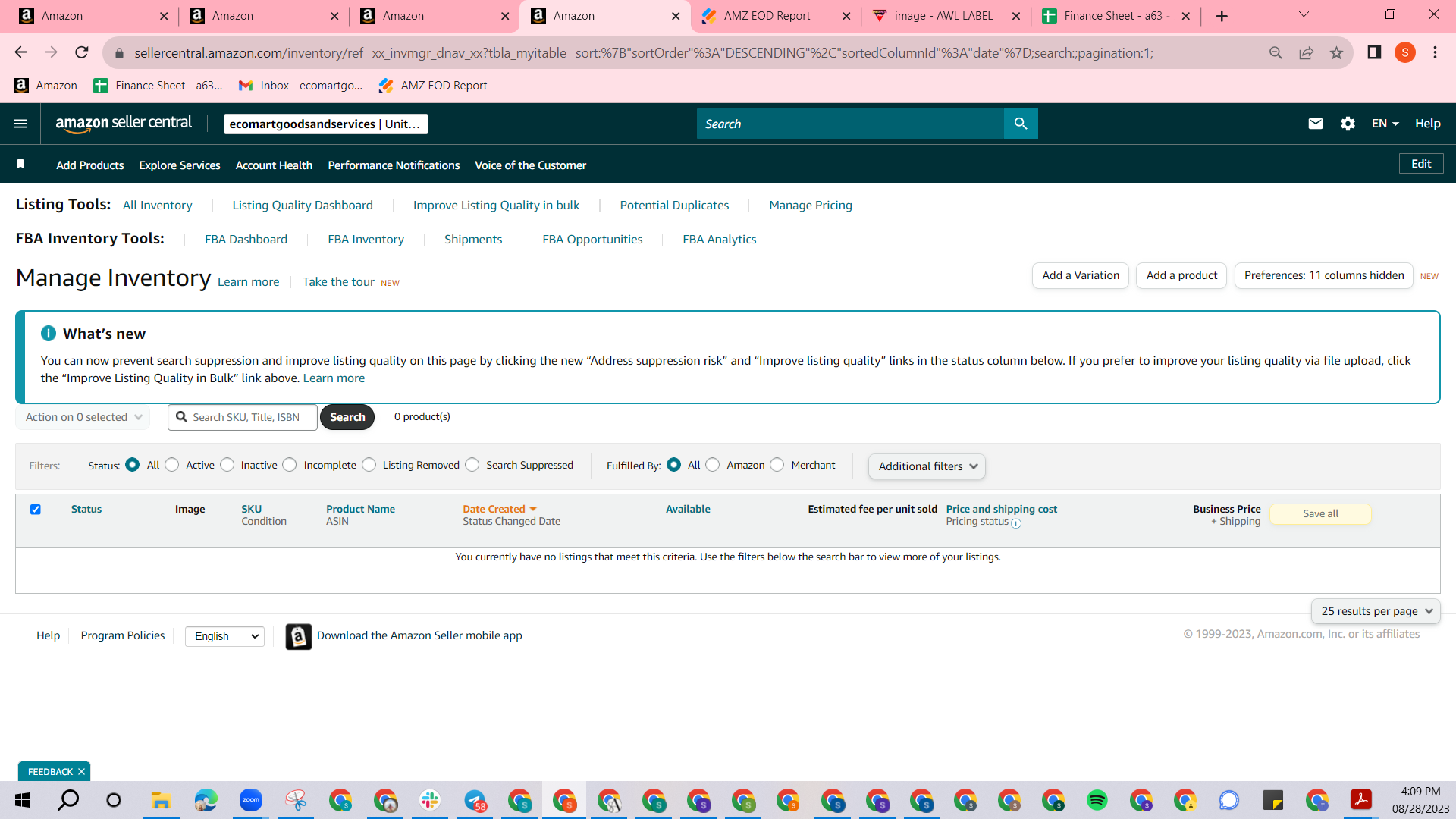
Task: Open Zoom from the taskbar
Action: (250, 800)
